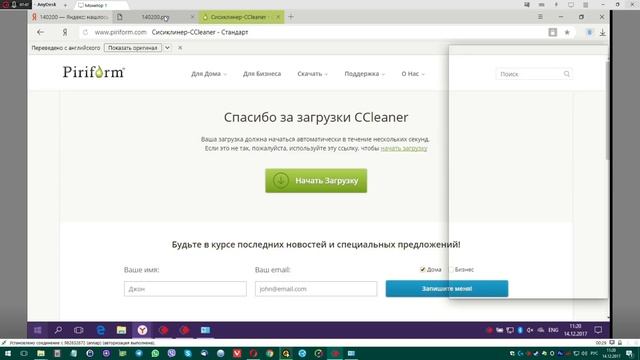Image resolution: width=640 pixels, height=360 pixels.
Task: Open Chrome on local taskbar
Action: pos(269,353)
